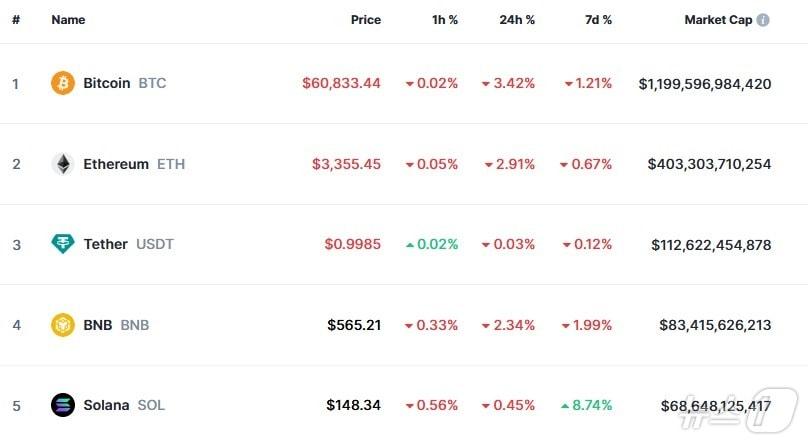
Task: Click Bitcoin's market cap value
Action: pos(704,84)
